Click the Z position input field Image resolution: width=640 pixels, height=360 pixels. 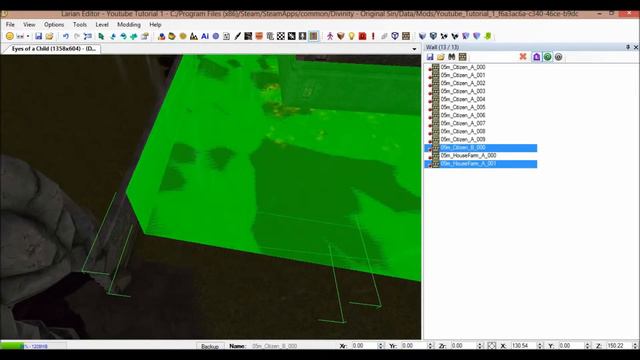click(619, 346)
